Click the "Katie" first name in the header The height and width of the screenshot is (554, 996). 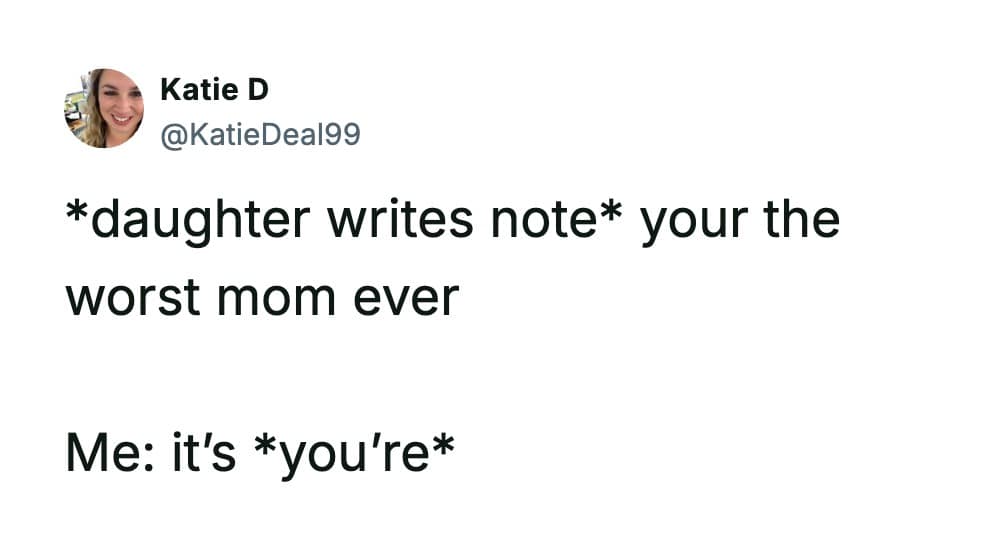(x=198, y=90)
